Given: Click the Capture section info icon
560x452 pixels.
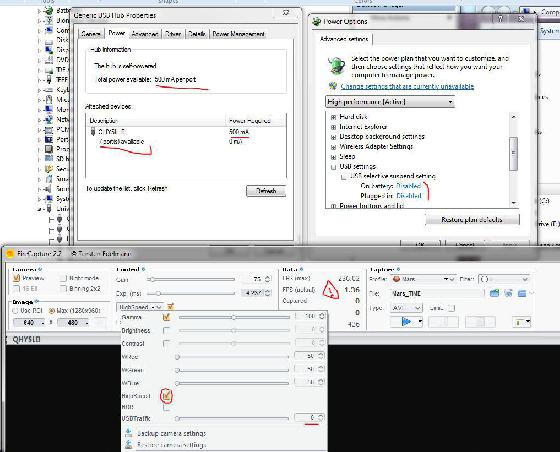Looking at the screenshot, I should pyautogui.click(x=398, y=269).
